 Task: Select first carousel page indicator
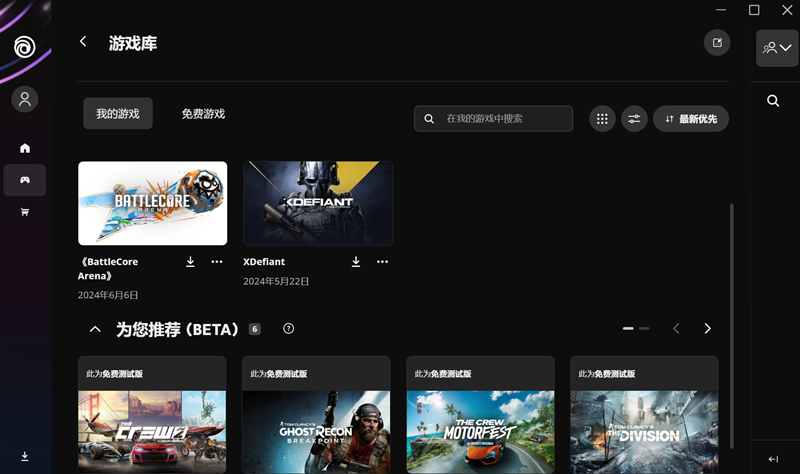[628, 329]
